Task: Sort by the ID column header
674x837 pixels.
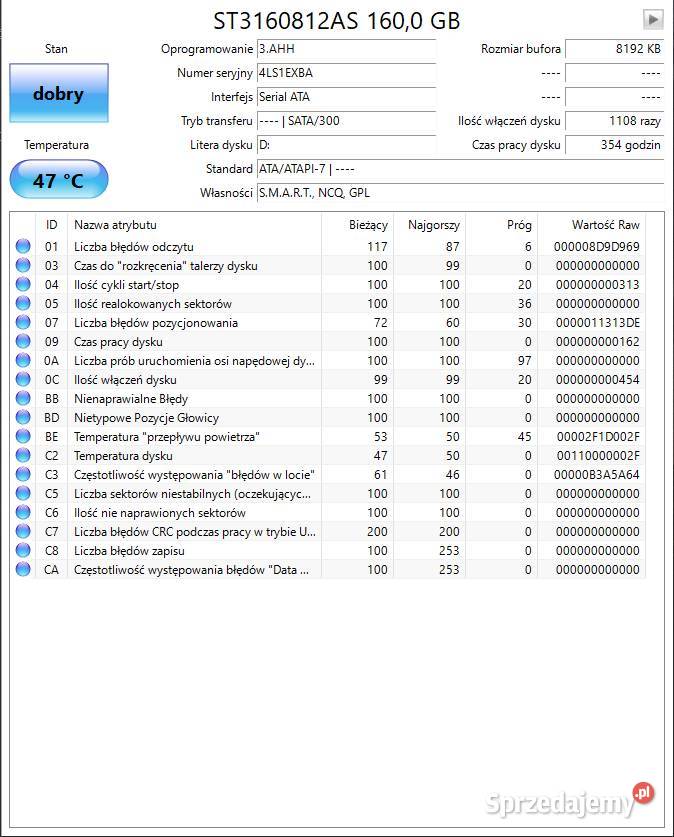Action: click(51, 225)
